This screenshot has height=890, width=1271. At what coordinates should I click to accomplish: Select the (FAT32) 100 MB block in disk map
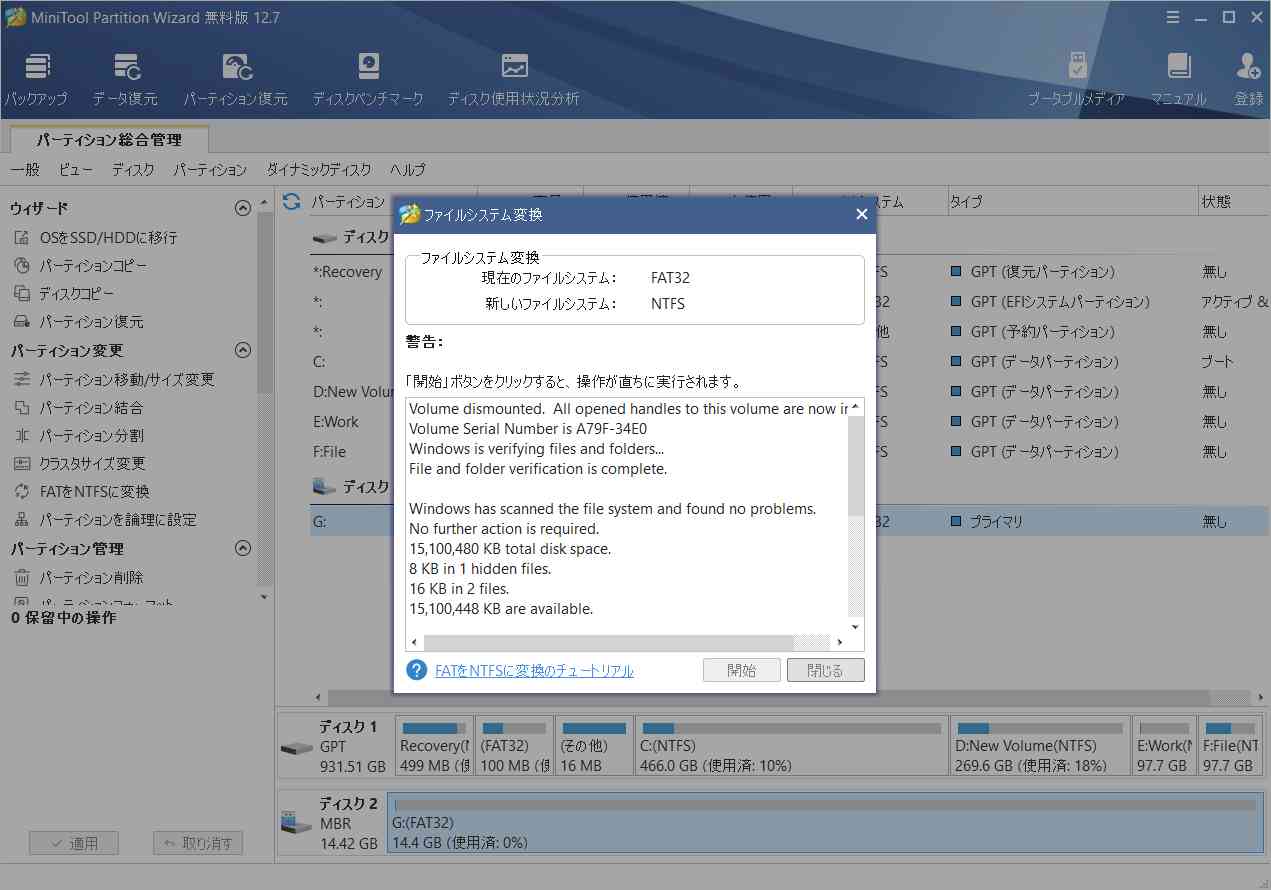(514, 745)
